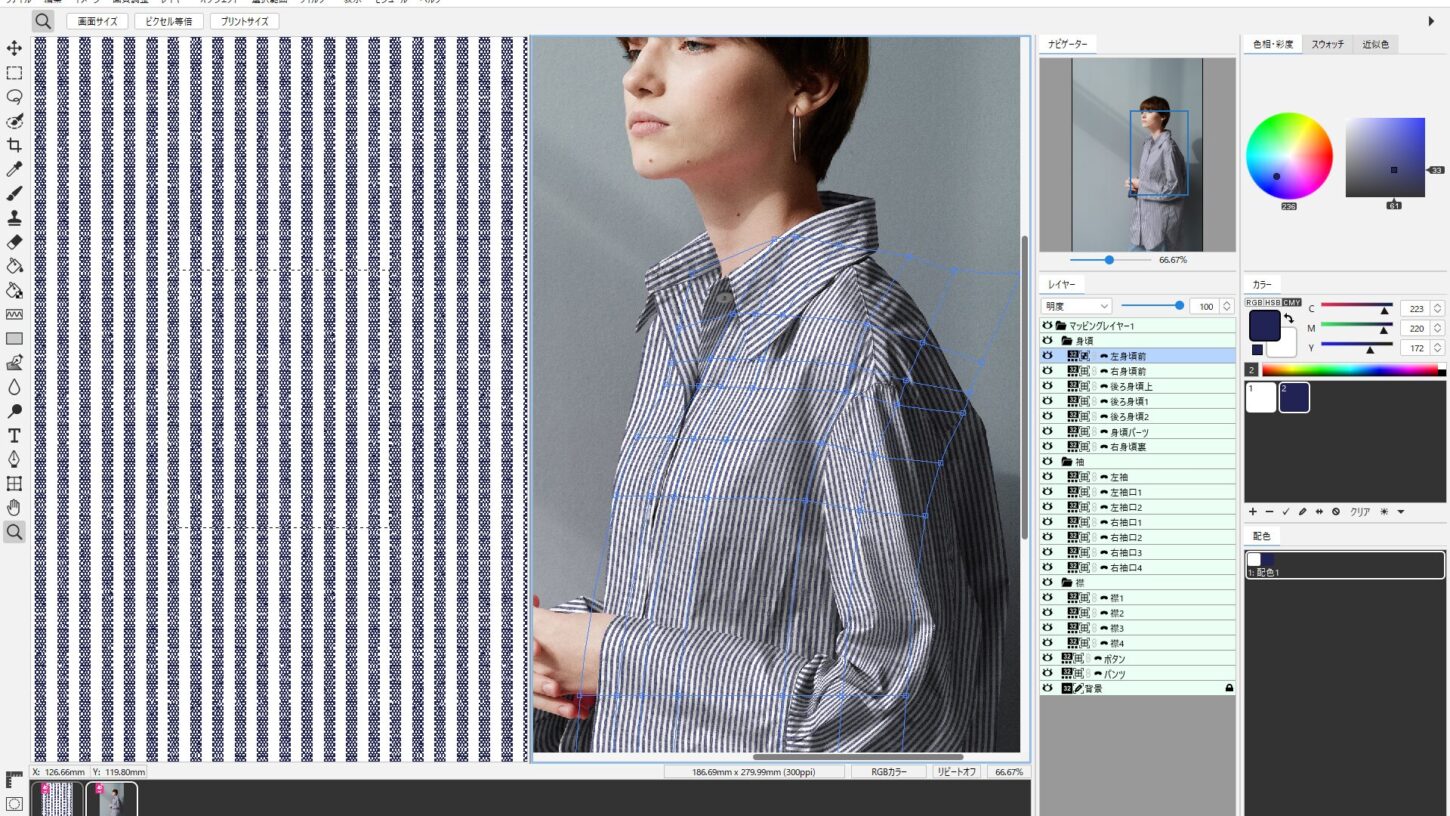Image resolution: width=1450 pixels, height=816 pixels.
Task: Choose the Text tool
Action: point(14,435)
